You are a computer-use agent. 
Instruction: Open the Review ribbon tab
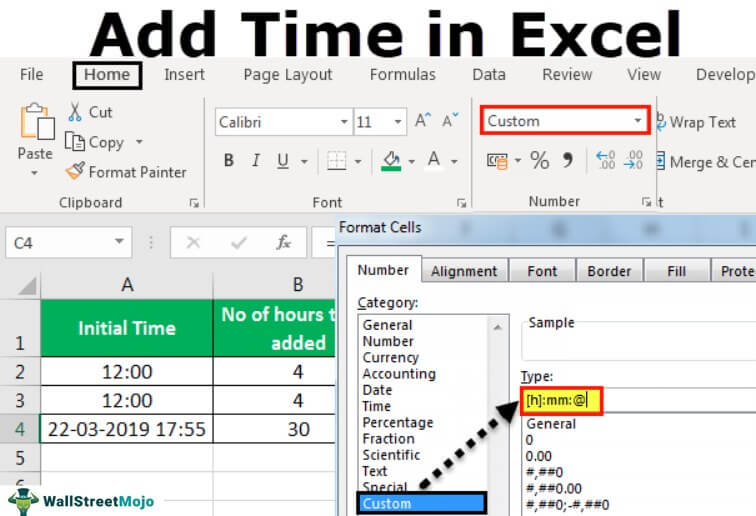(x=567, y=75)
